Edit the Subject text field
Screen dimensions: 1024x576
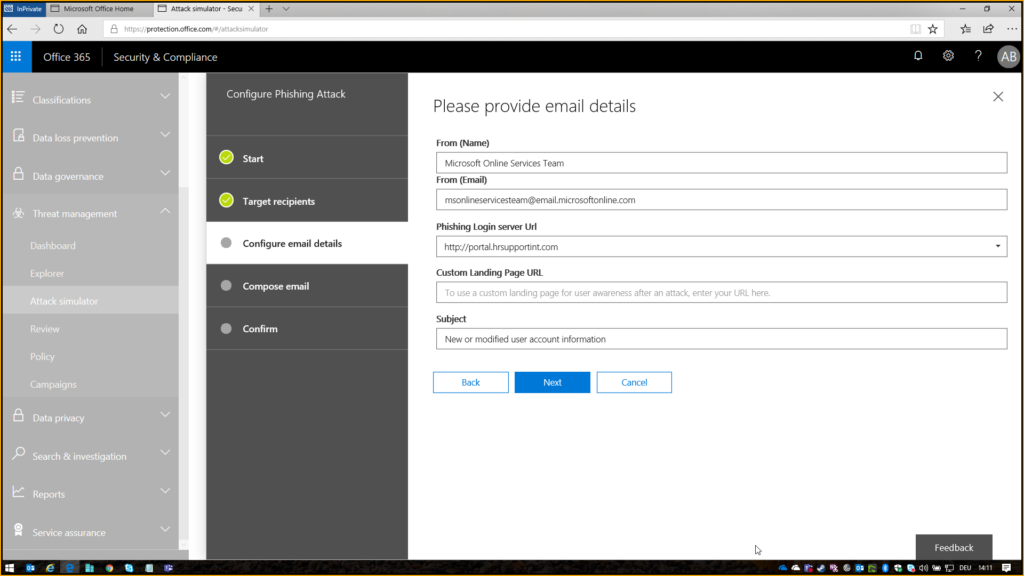click(x=722, y=339)
